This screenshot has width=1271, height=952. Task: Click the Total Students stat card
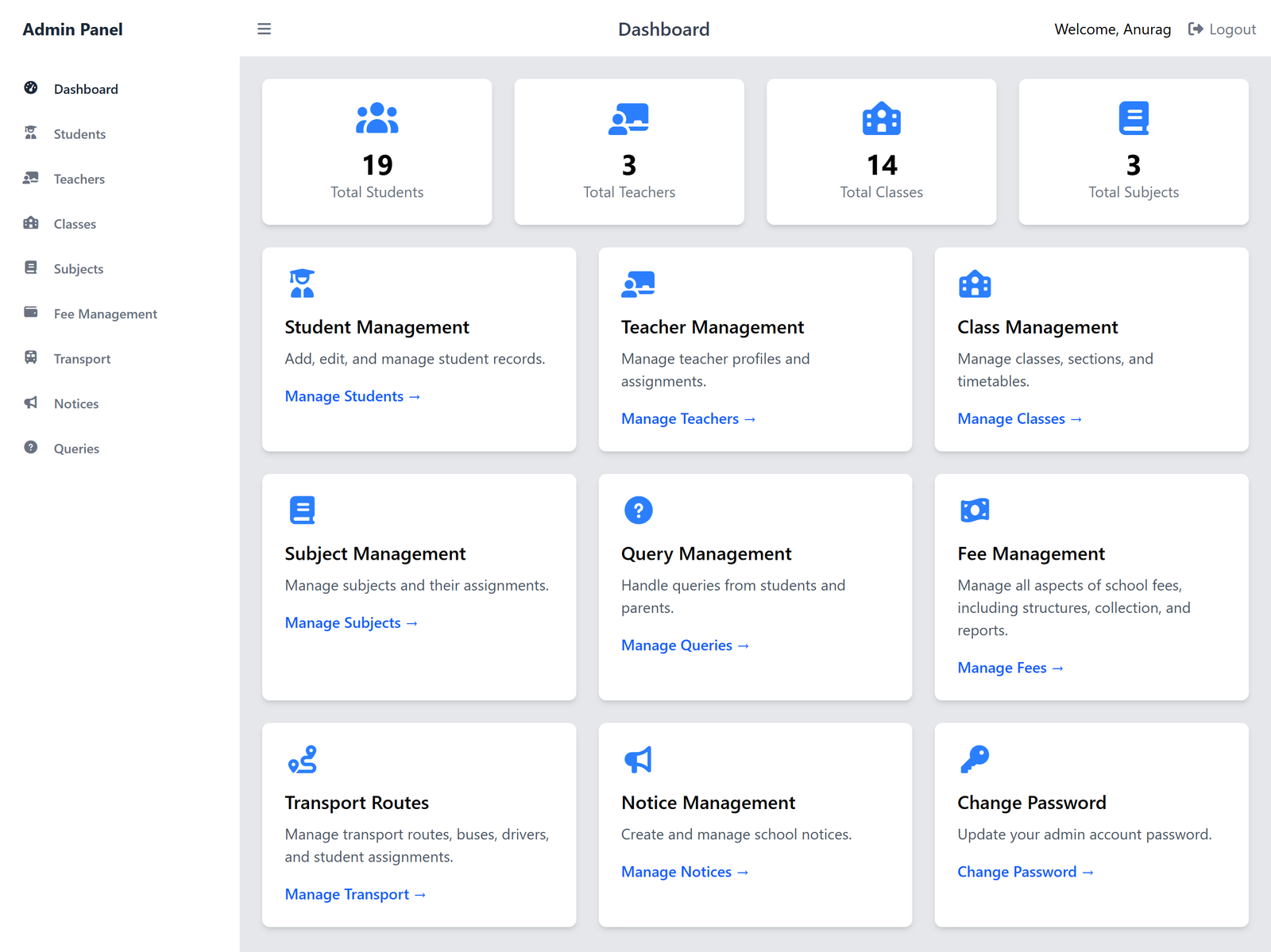pyautogui.click(x=377, y=152)
